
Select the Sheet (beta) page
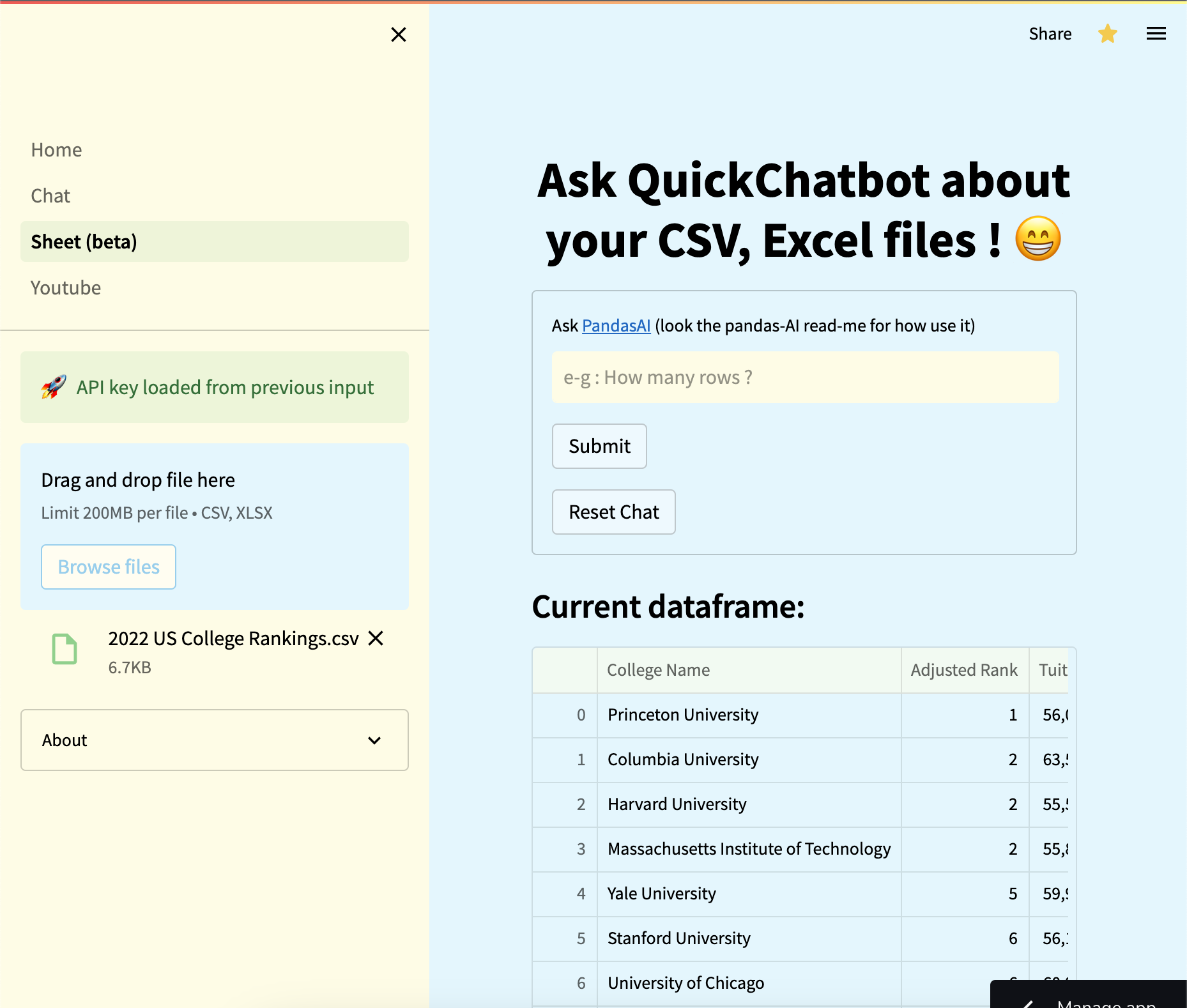click(x=215, y=241)
